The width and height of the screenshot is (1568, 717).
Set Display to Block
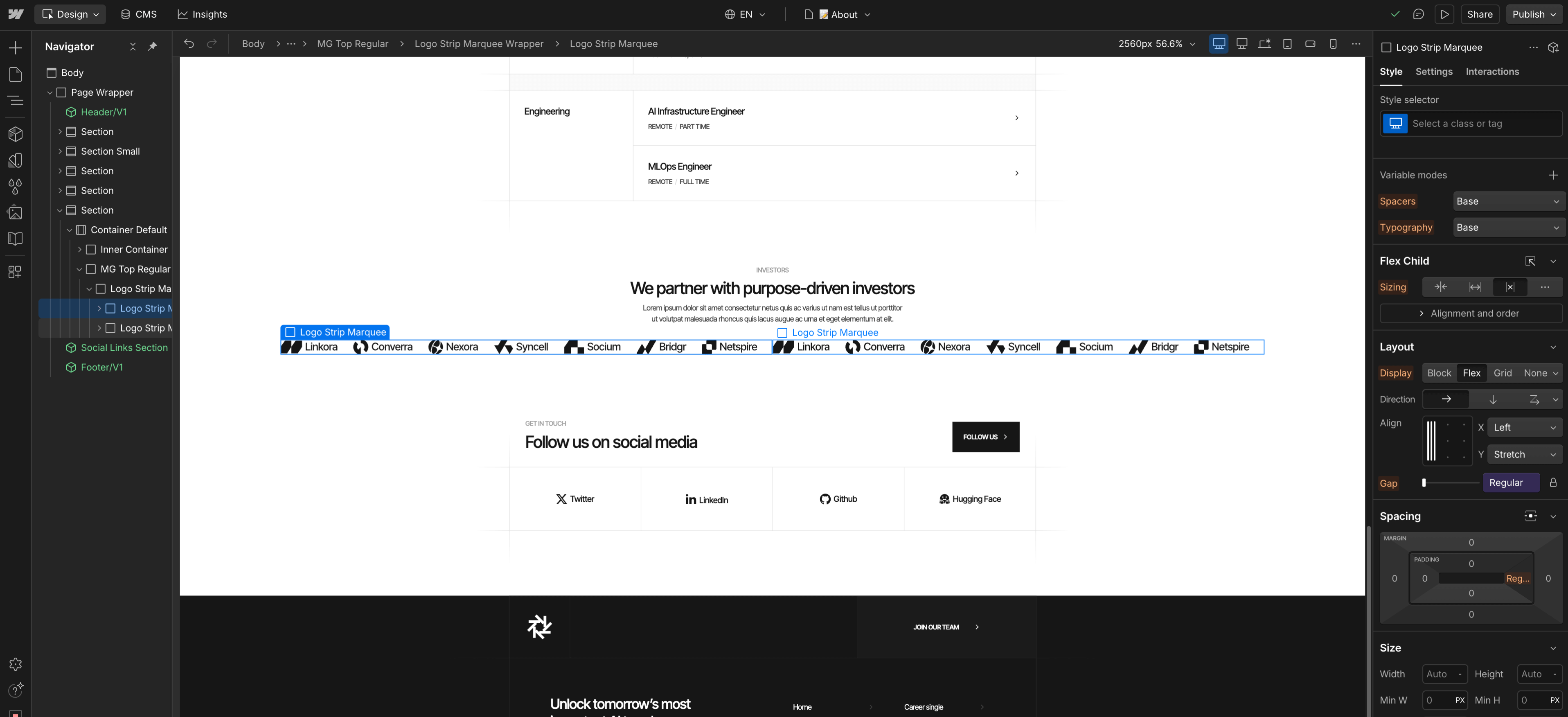point(1439,373)
